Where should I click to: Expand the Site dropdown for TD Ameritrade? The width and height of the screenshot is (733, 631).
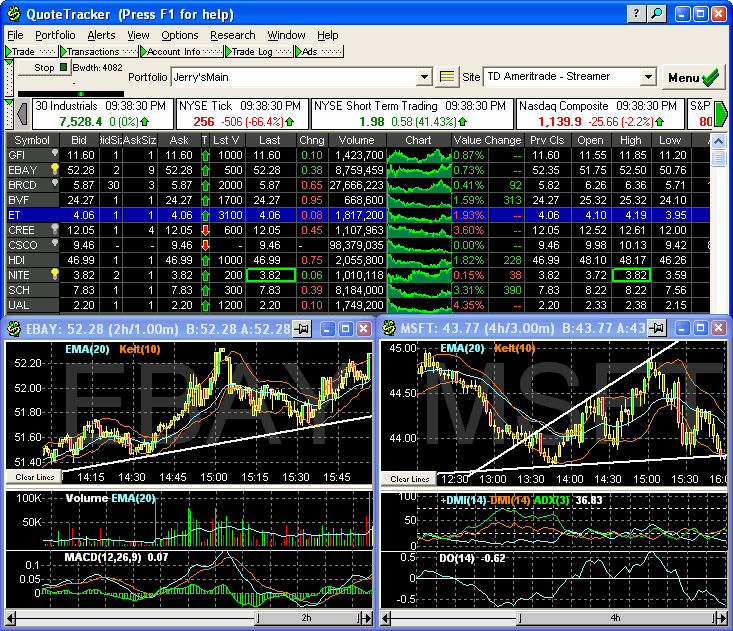[648, 77]
